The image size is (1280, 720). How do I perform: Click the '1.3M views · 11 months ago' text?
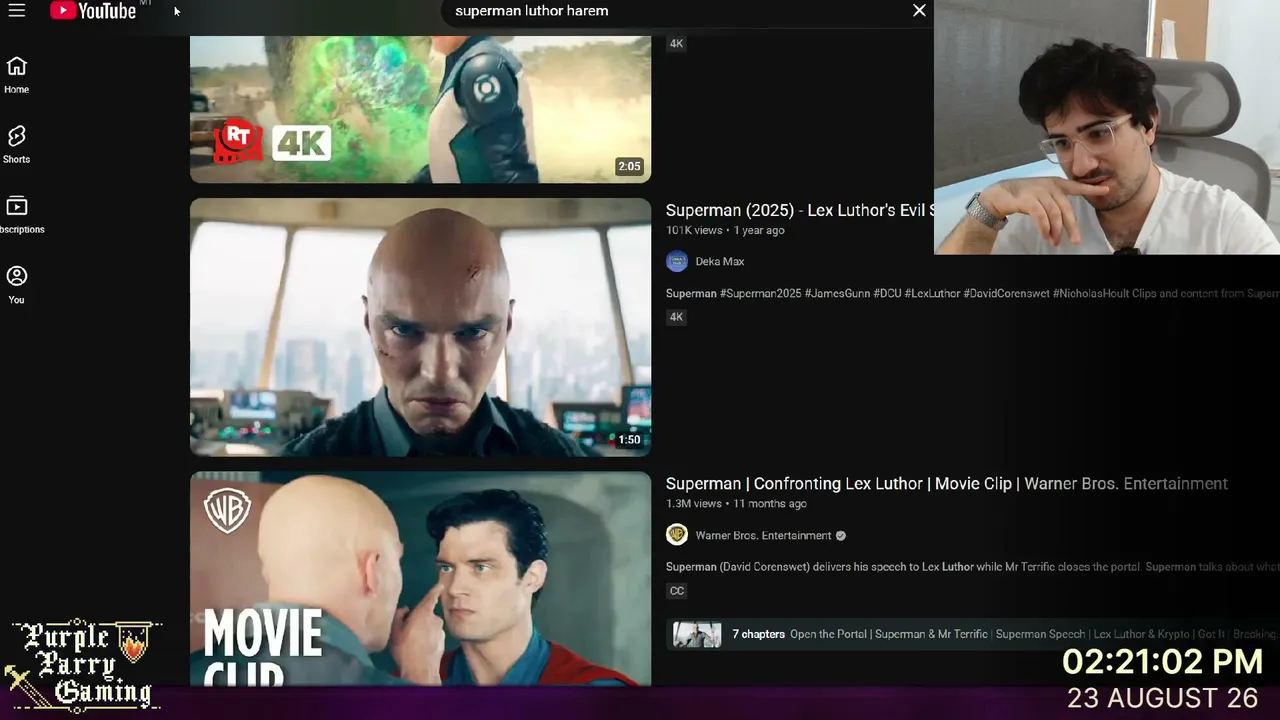(x=736, y=504)
